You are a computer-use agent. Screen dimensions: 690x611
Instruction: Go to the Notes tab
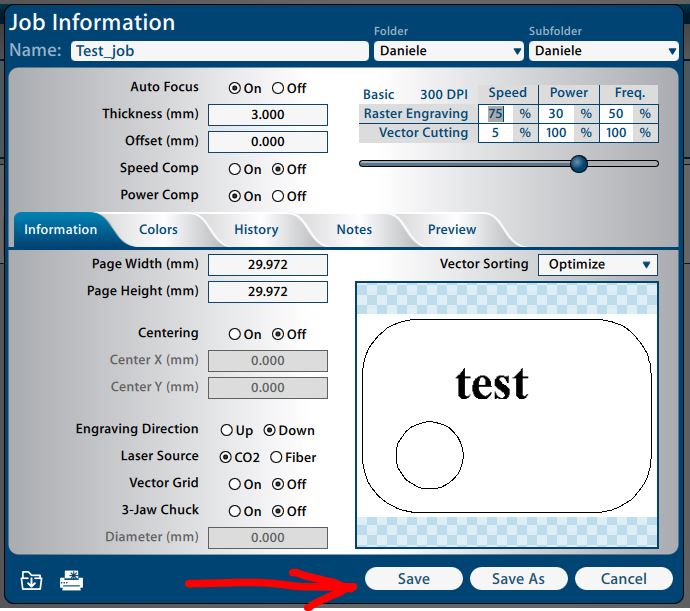coord(354,230)
